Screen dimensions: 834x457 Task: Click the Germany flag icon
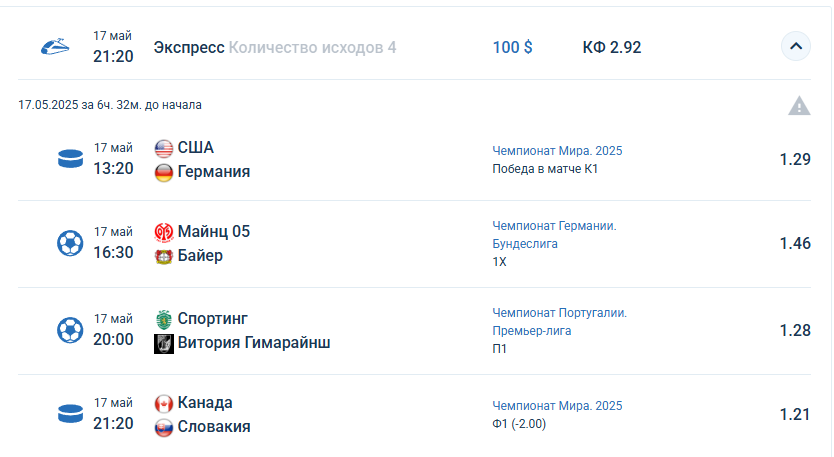coord(164,172)
